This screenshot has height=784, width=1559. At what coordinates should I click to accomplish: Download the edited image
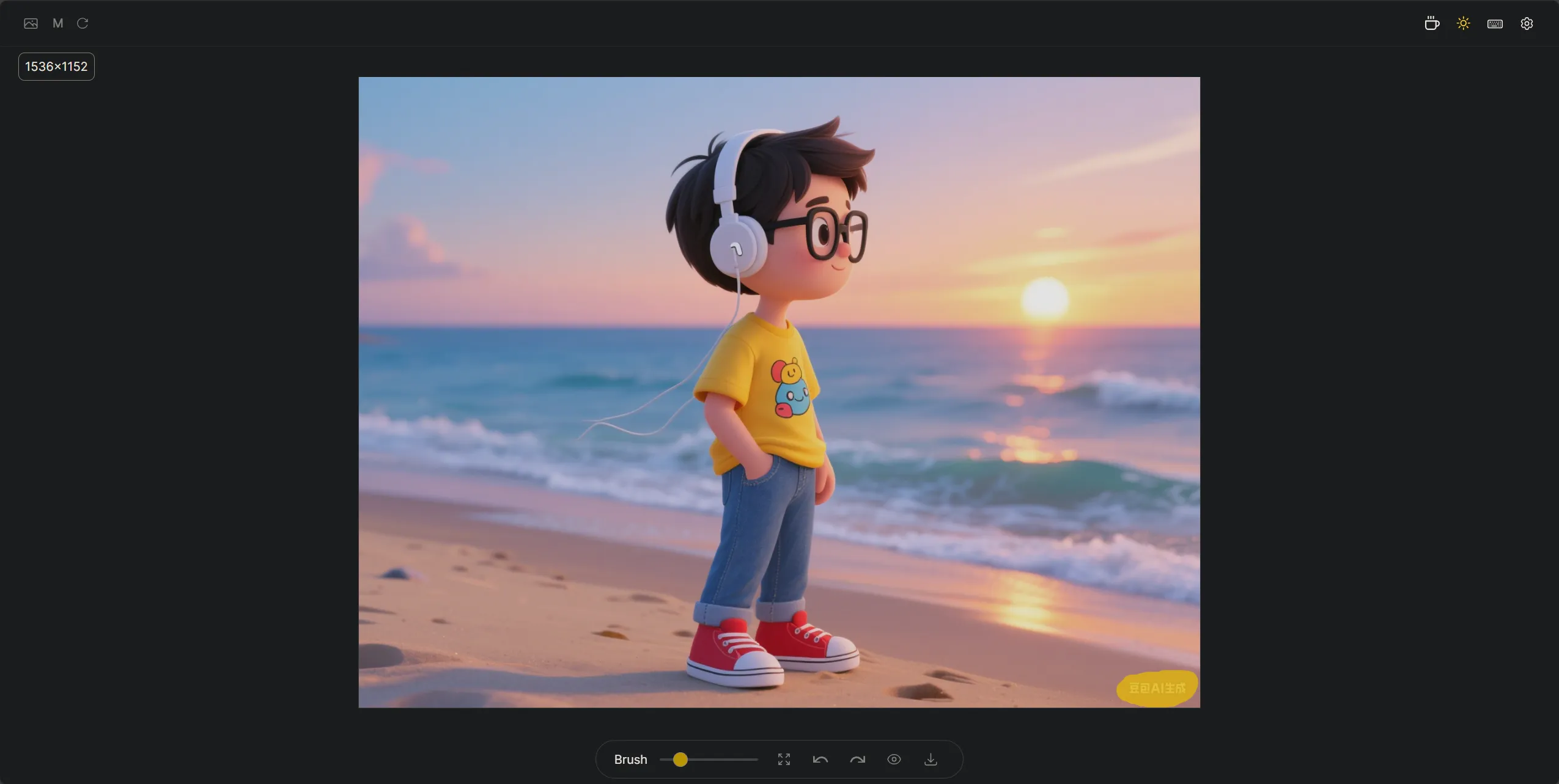931,760
